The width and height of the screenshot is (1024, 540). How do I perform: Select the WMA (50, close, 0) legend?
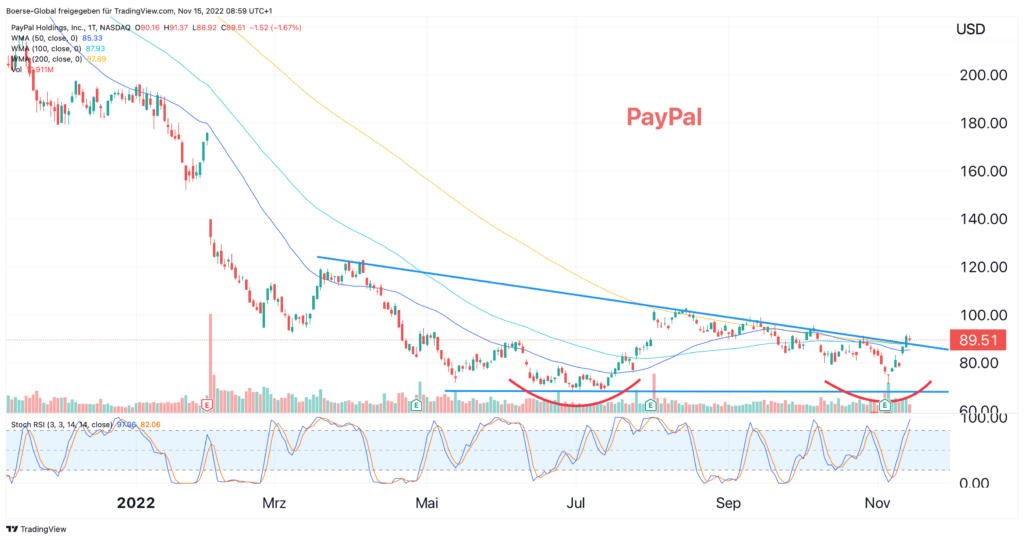coord(46,39)
